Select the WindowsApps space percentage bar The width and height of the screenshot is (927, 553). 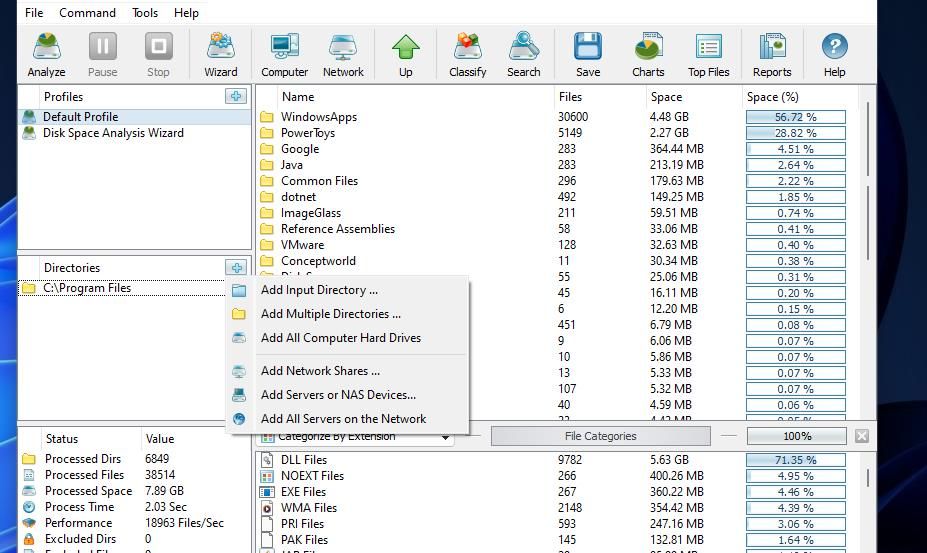coord(795,117)
